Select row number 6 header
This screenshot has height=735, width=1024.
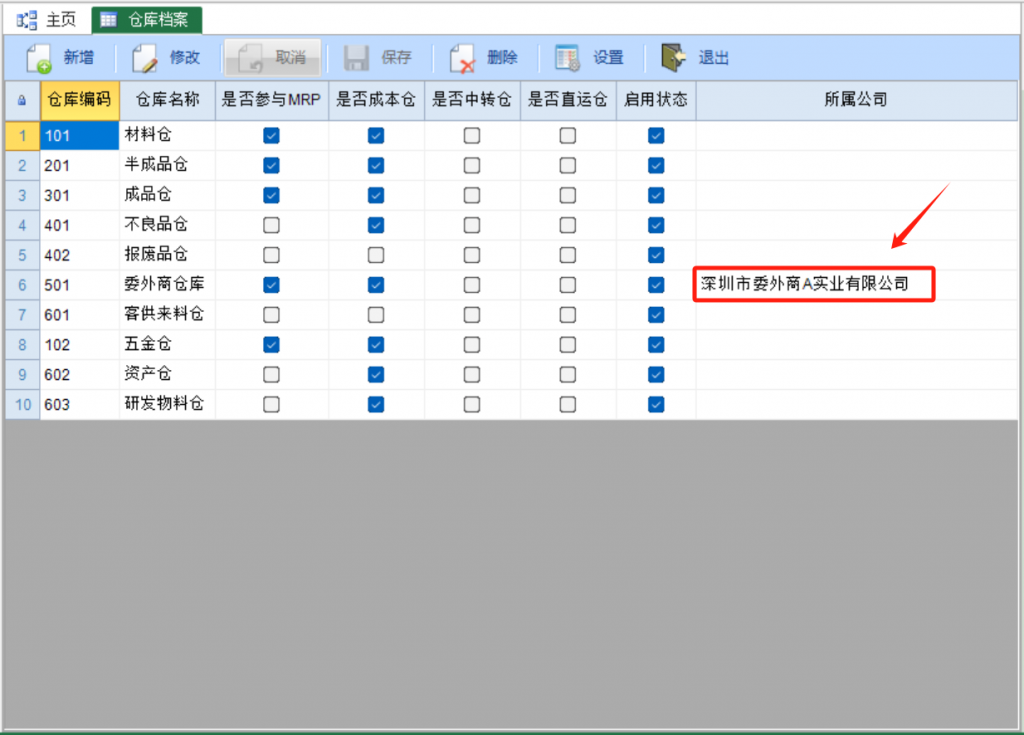(x=22, y=285)
